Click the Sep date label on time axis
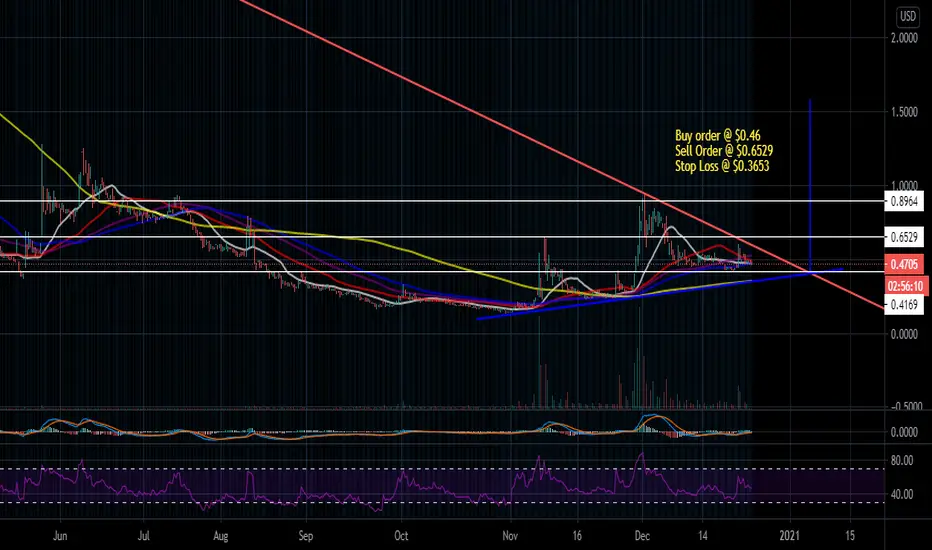 click(x=306, y=536)
